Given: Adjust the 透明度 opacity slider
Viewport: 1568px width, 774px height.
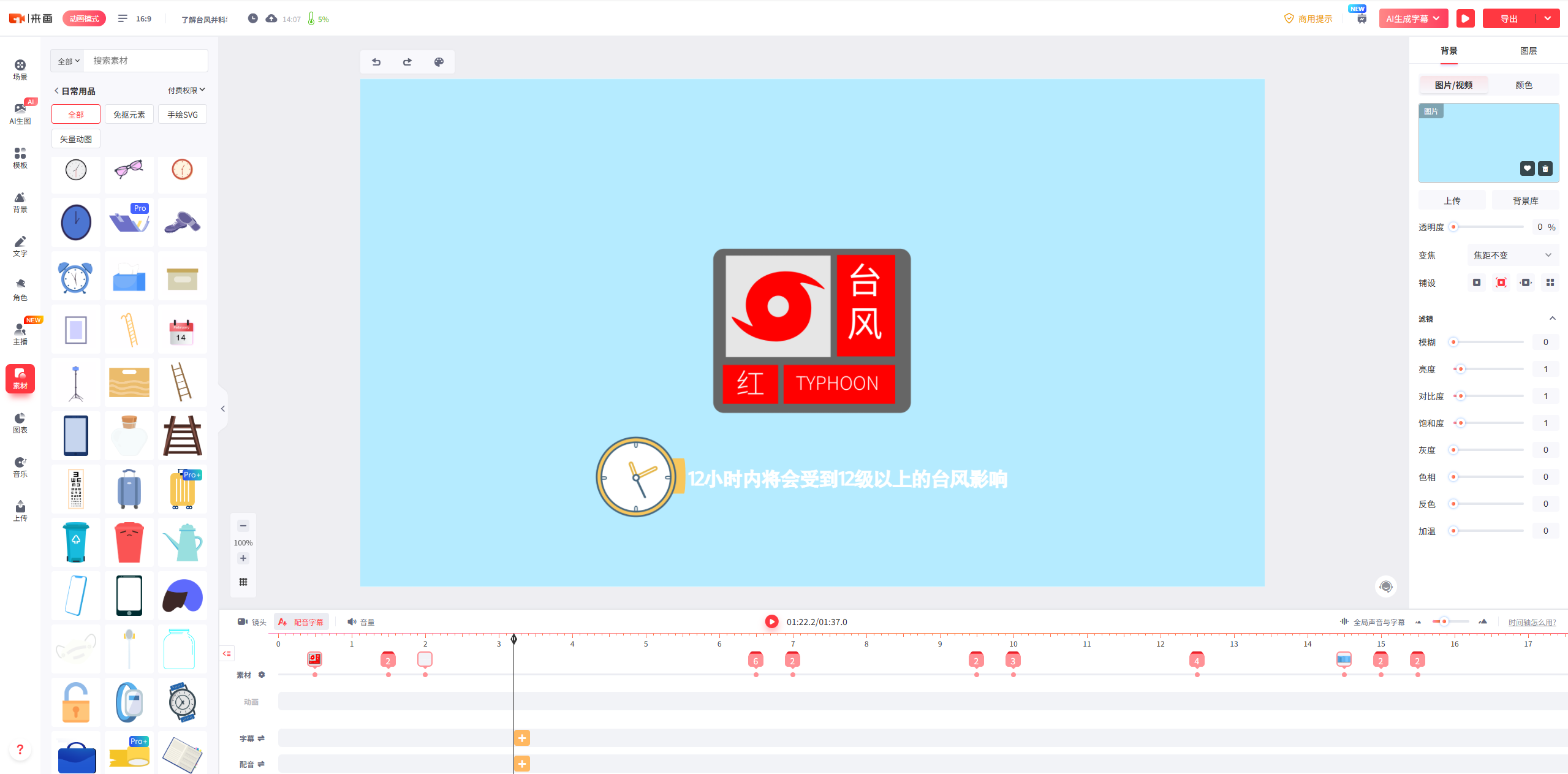Looking at the screenshot, I should coord(1487,227).
